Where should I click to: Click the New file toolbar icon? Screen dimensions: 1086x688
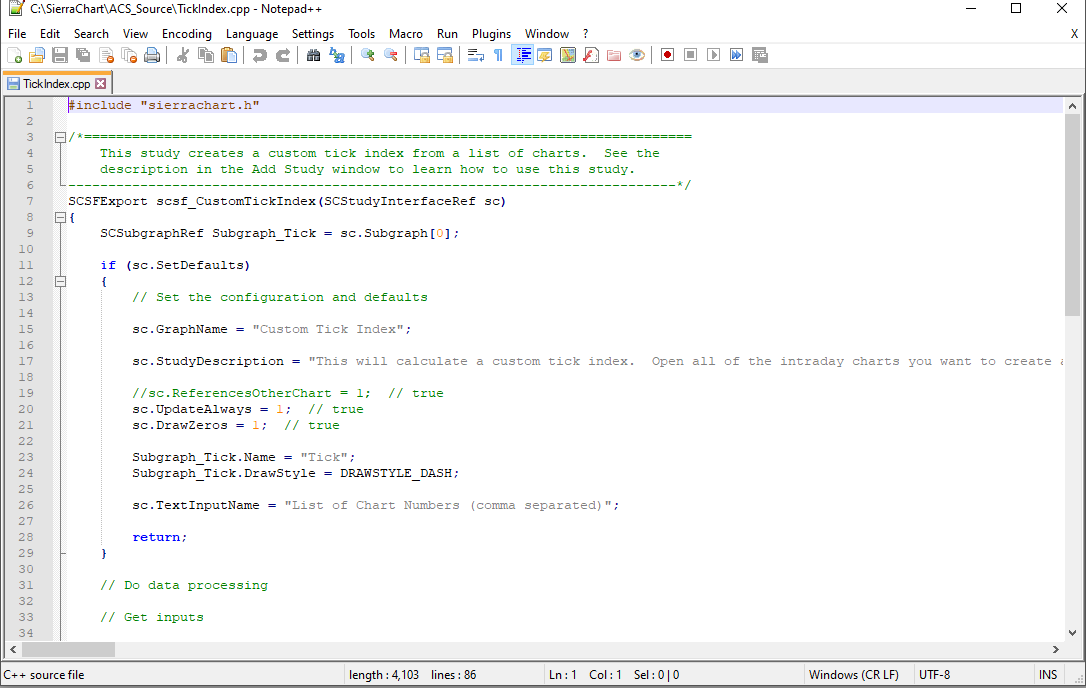click(14, 55)
